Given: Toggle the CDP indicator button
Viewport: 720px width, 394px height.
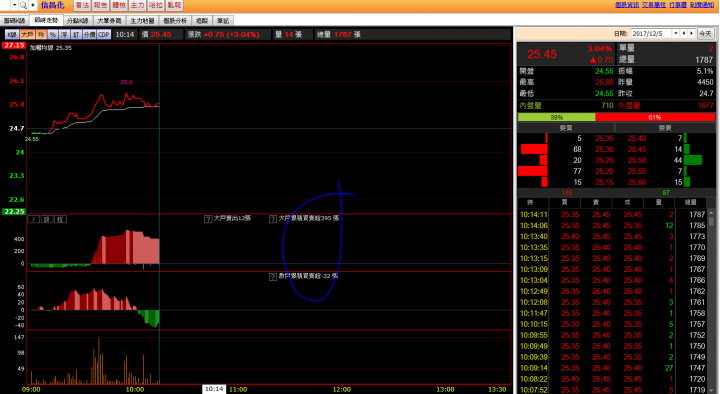Looking at the screenshot, I should 104,34.
